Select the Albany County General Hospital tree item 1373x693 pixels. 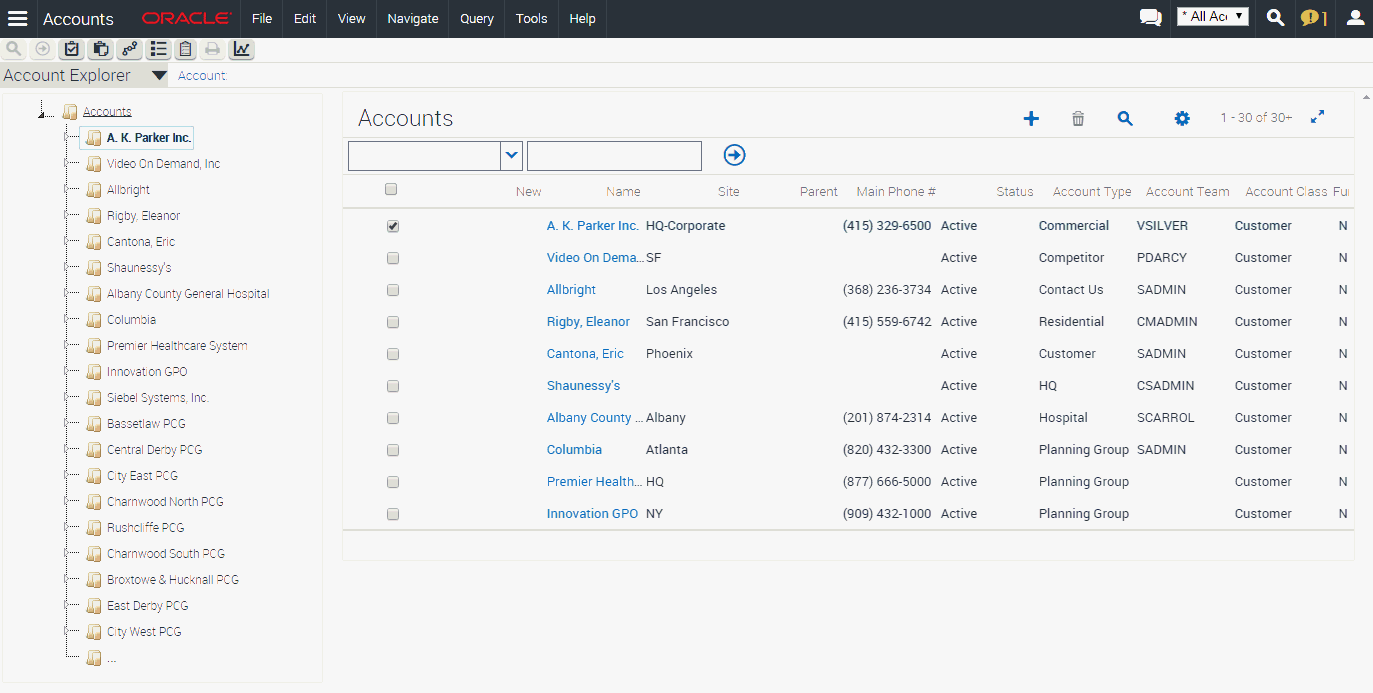(187, 293)
